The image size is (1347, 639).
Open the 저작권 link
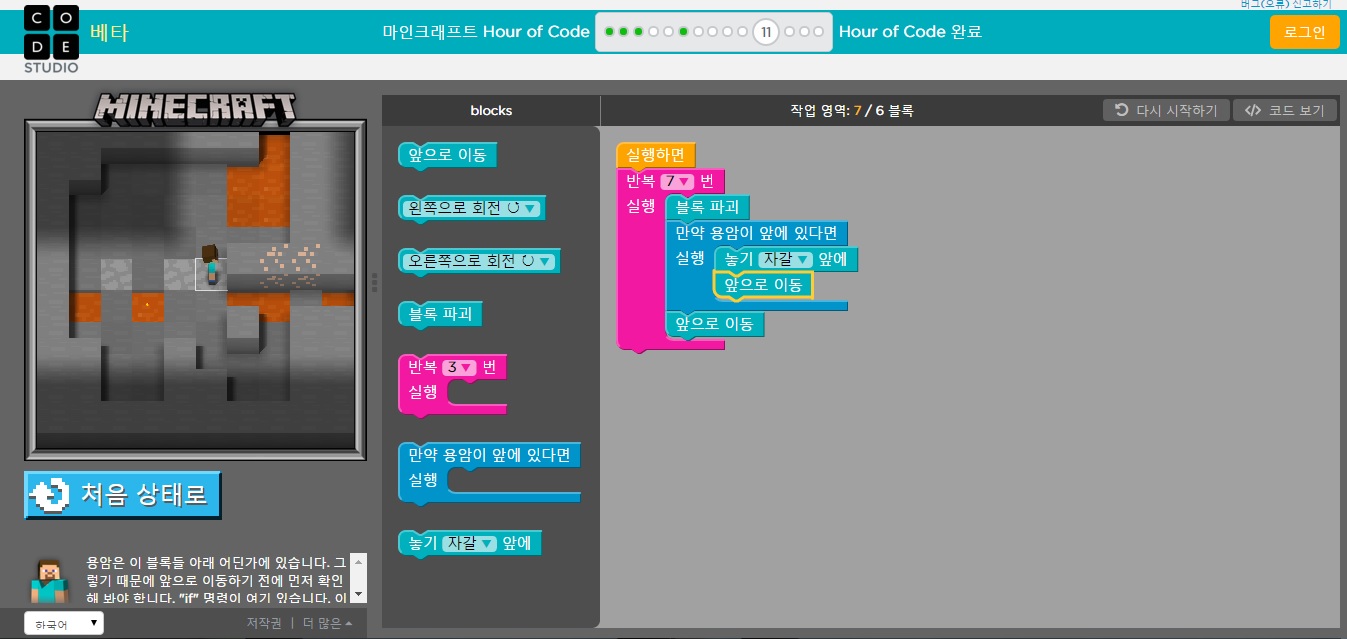click(x=264, y=623)
